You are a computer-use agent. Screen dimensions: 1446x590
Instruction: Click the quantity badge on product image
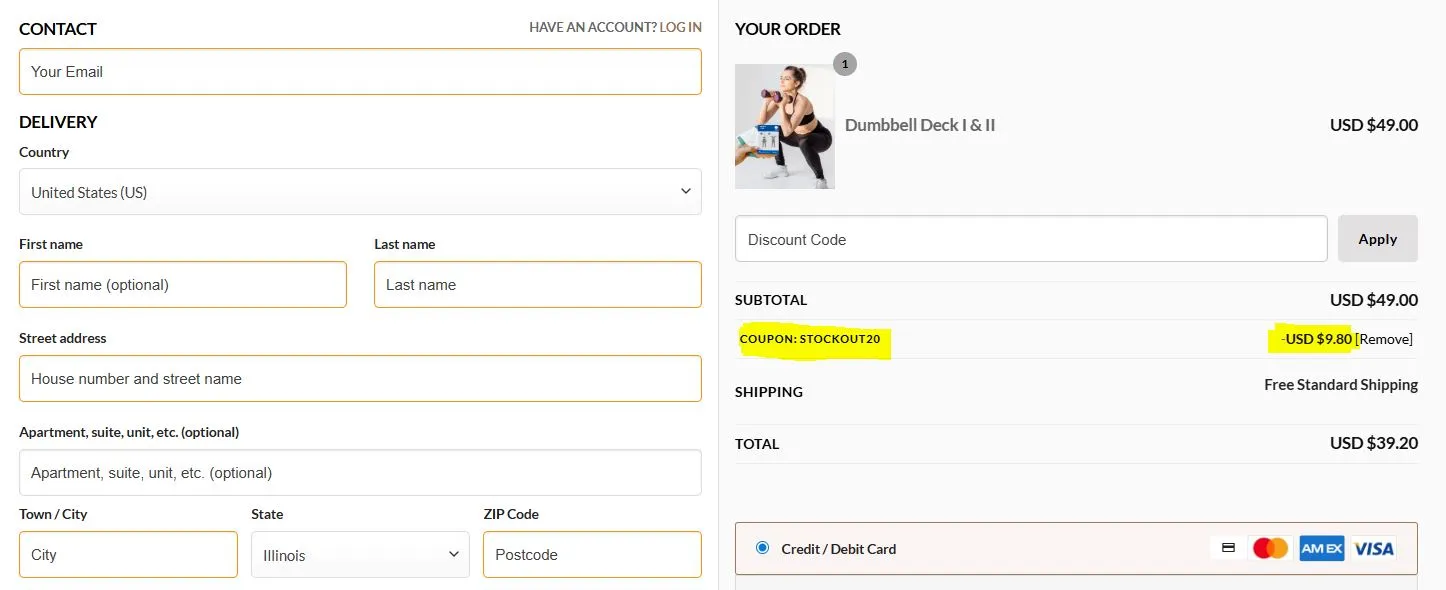845,63
